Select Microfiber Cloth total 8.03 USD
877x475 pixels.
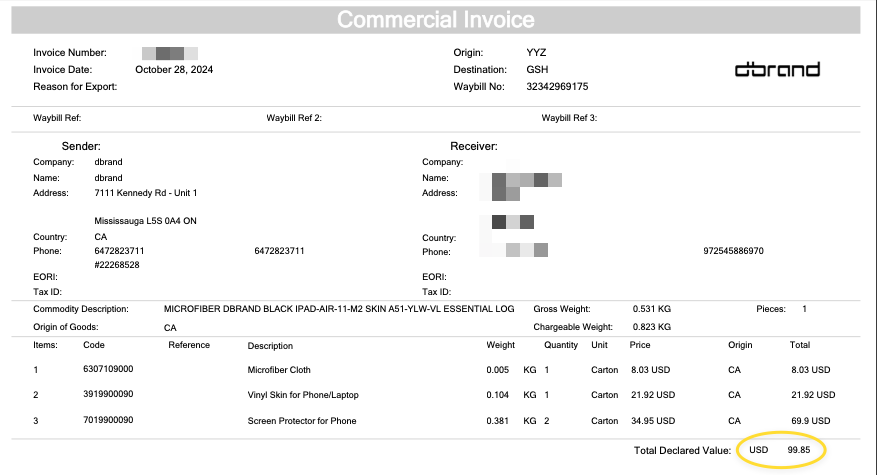click(810, 370)
